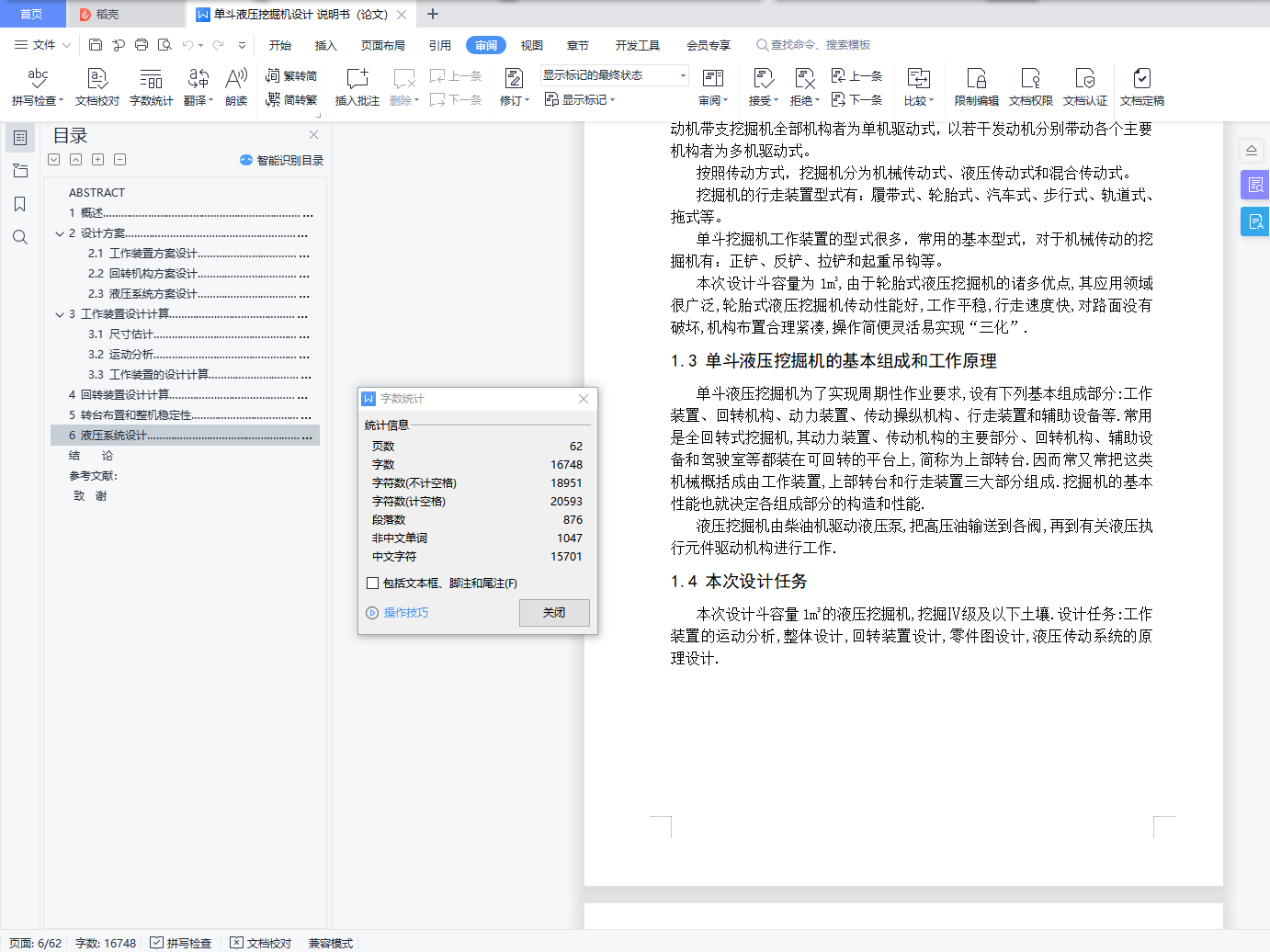Collapse the '2 设计方案' tree node

pos(60,234)
